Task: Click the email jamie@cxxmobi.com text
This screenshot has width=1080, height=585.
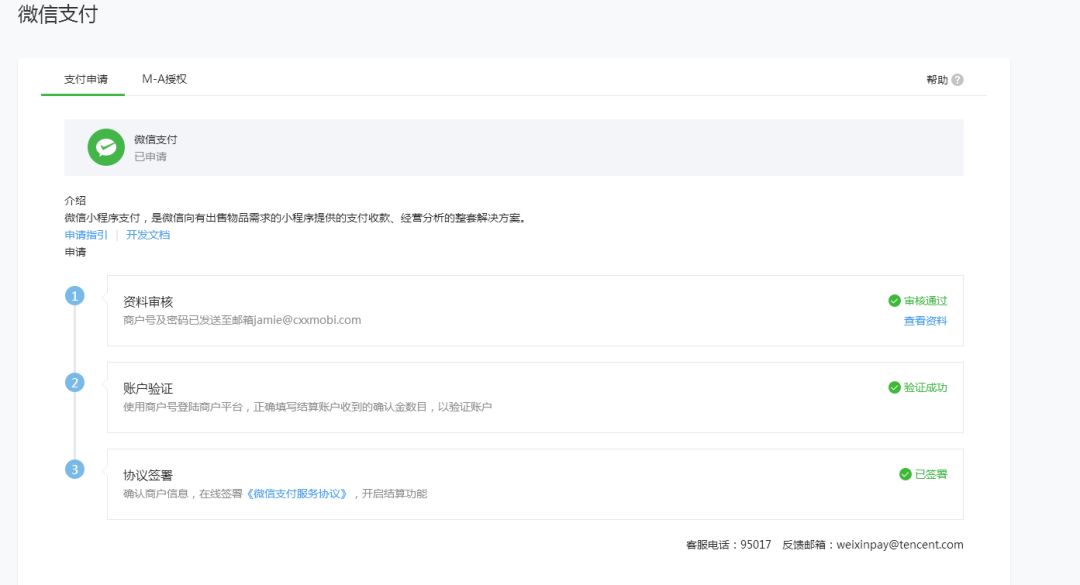Action: 307,320
